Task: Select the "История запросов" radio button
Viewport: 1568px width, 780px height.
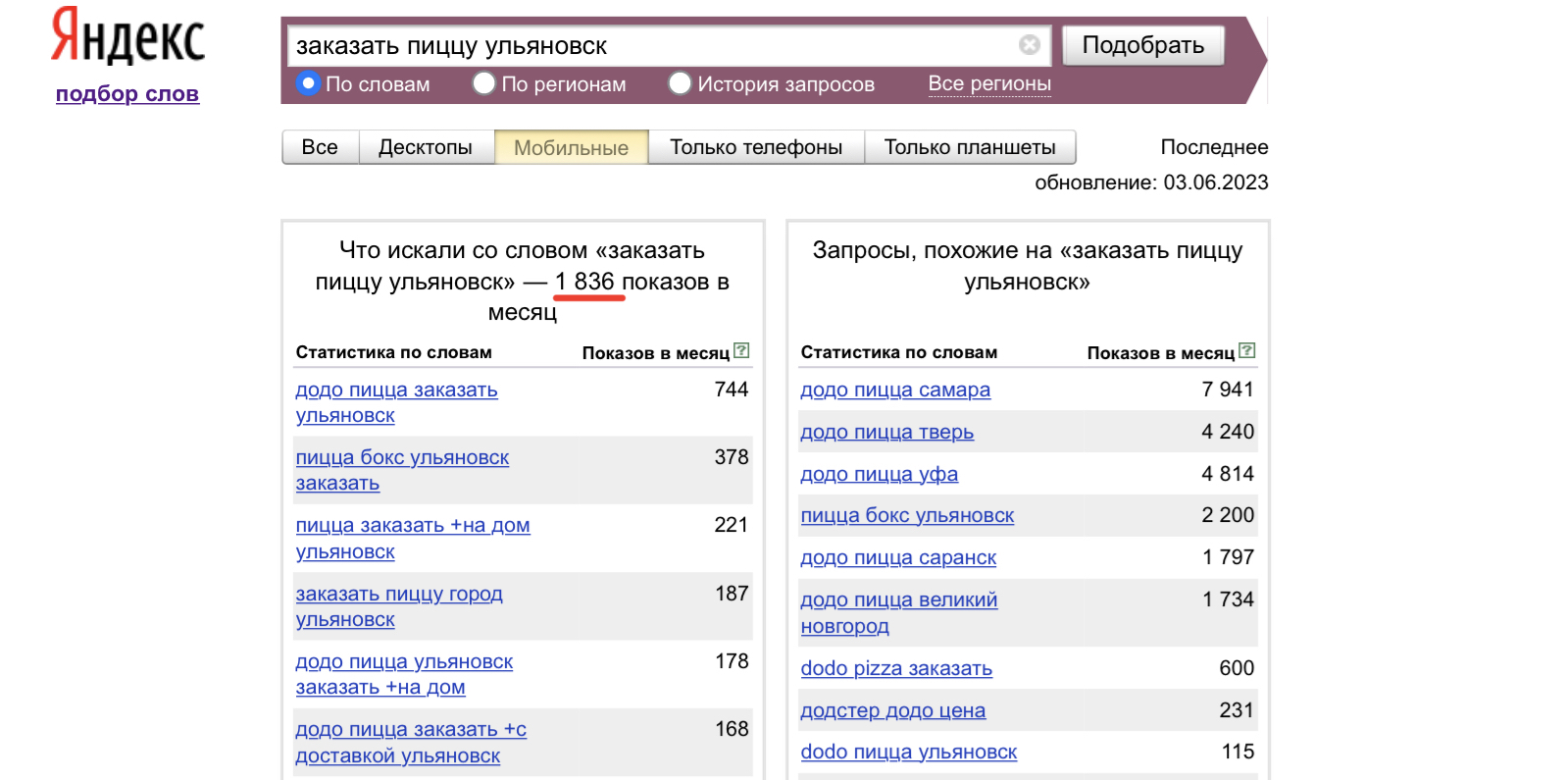Action: click(x=680, y=83)
